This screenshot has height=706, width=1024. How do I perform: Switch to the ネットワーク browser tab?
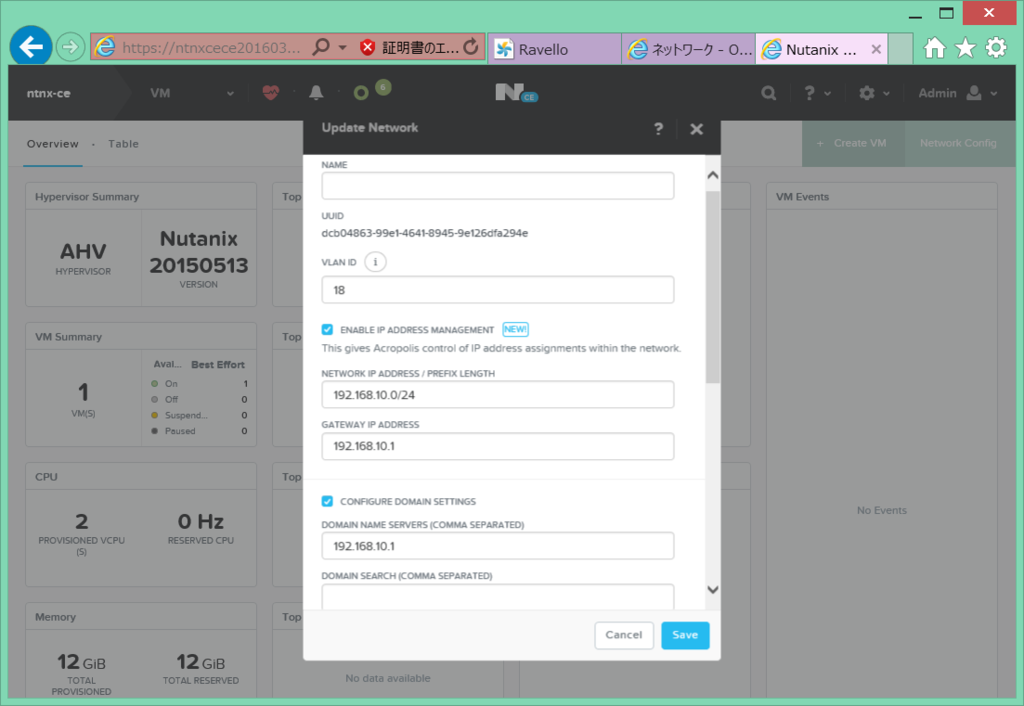click(689, 49)
